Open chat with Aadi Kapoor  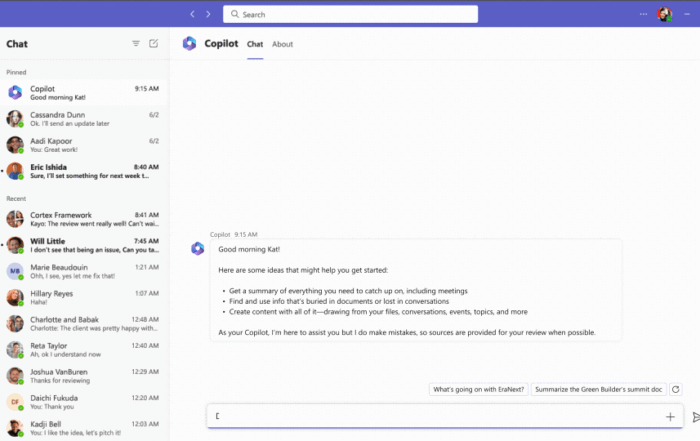point(83,145)
